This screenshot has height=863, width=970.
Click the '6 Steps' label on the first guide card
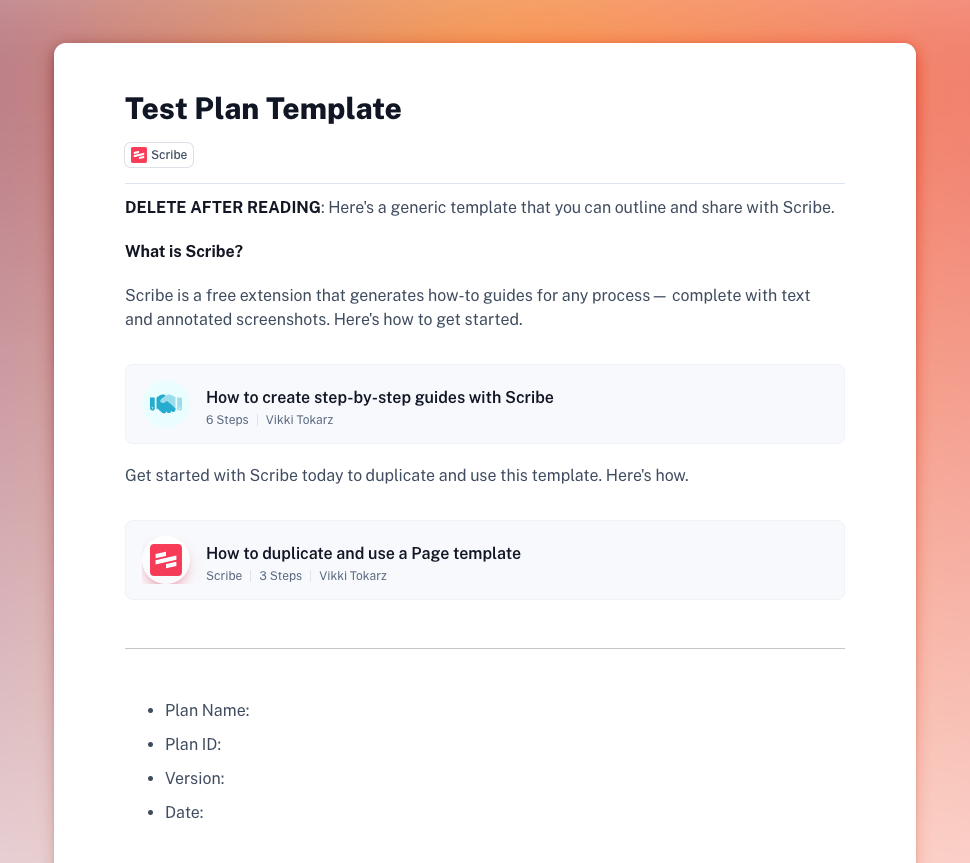coord(227,419)
